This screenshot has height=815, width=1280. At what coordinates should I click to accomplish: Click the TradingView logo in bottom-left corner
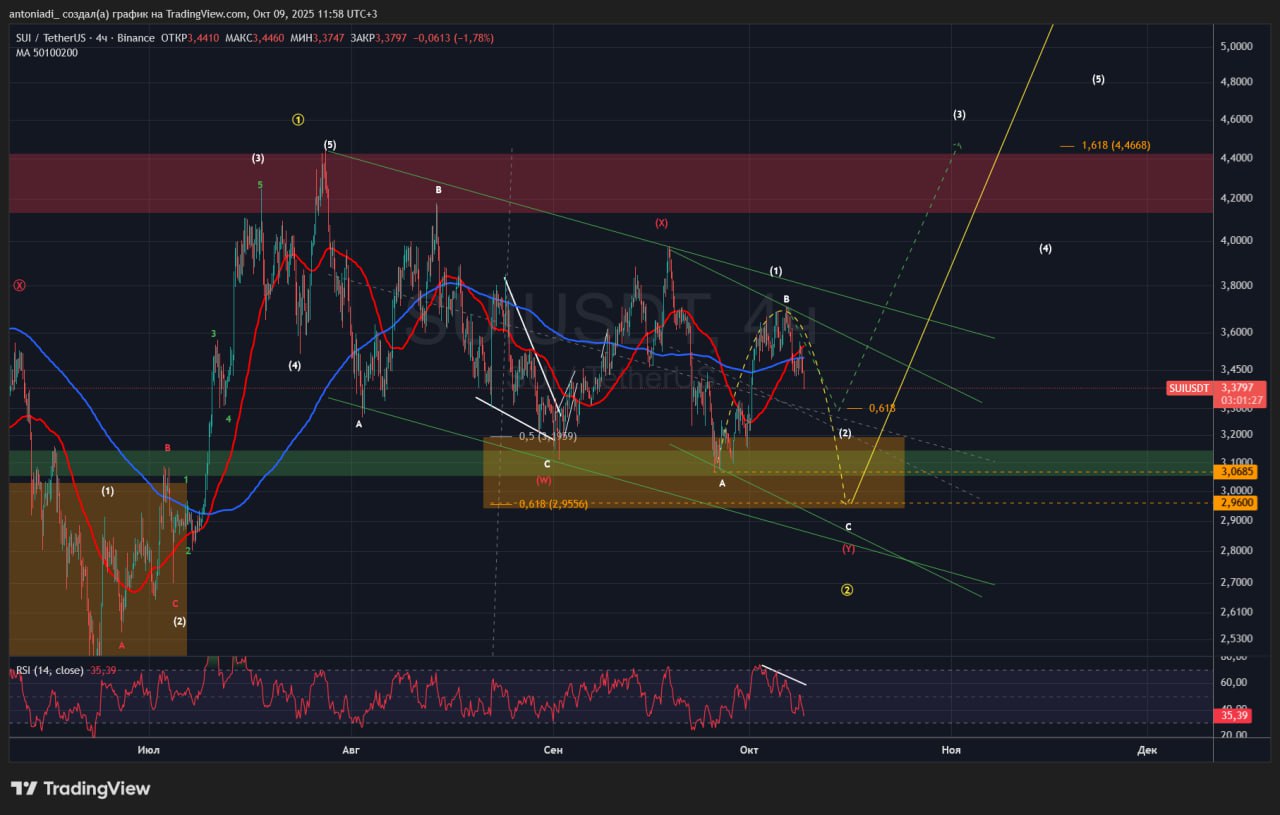point(80,789)
